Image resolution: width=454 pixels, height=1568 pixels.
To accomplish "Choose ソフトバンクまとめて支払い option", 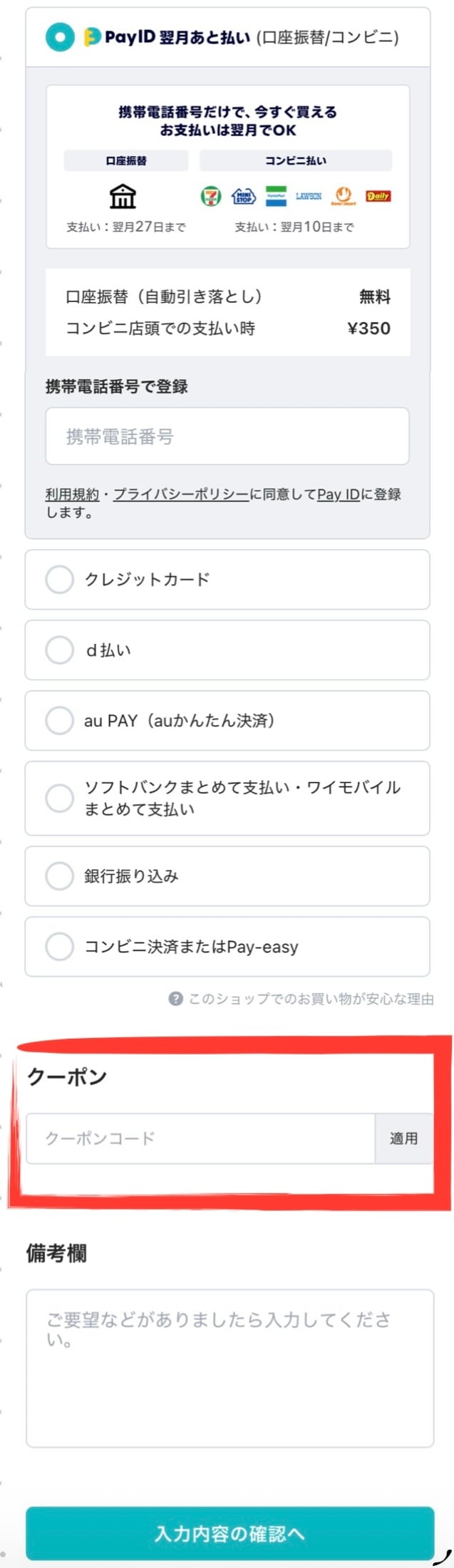I will (x=60, y=798).
